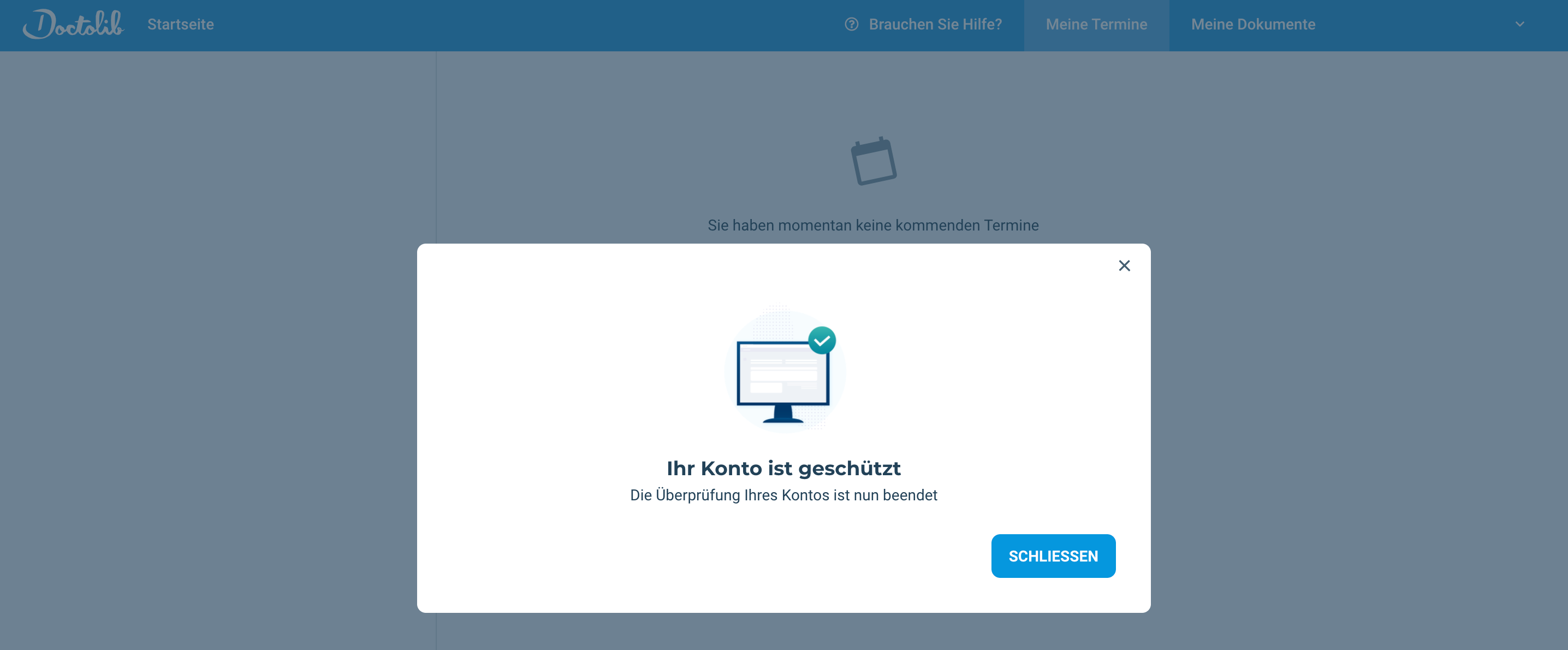
Task: Click the question mark help icon
Action: 852,25
